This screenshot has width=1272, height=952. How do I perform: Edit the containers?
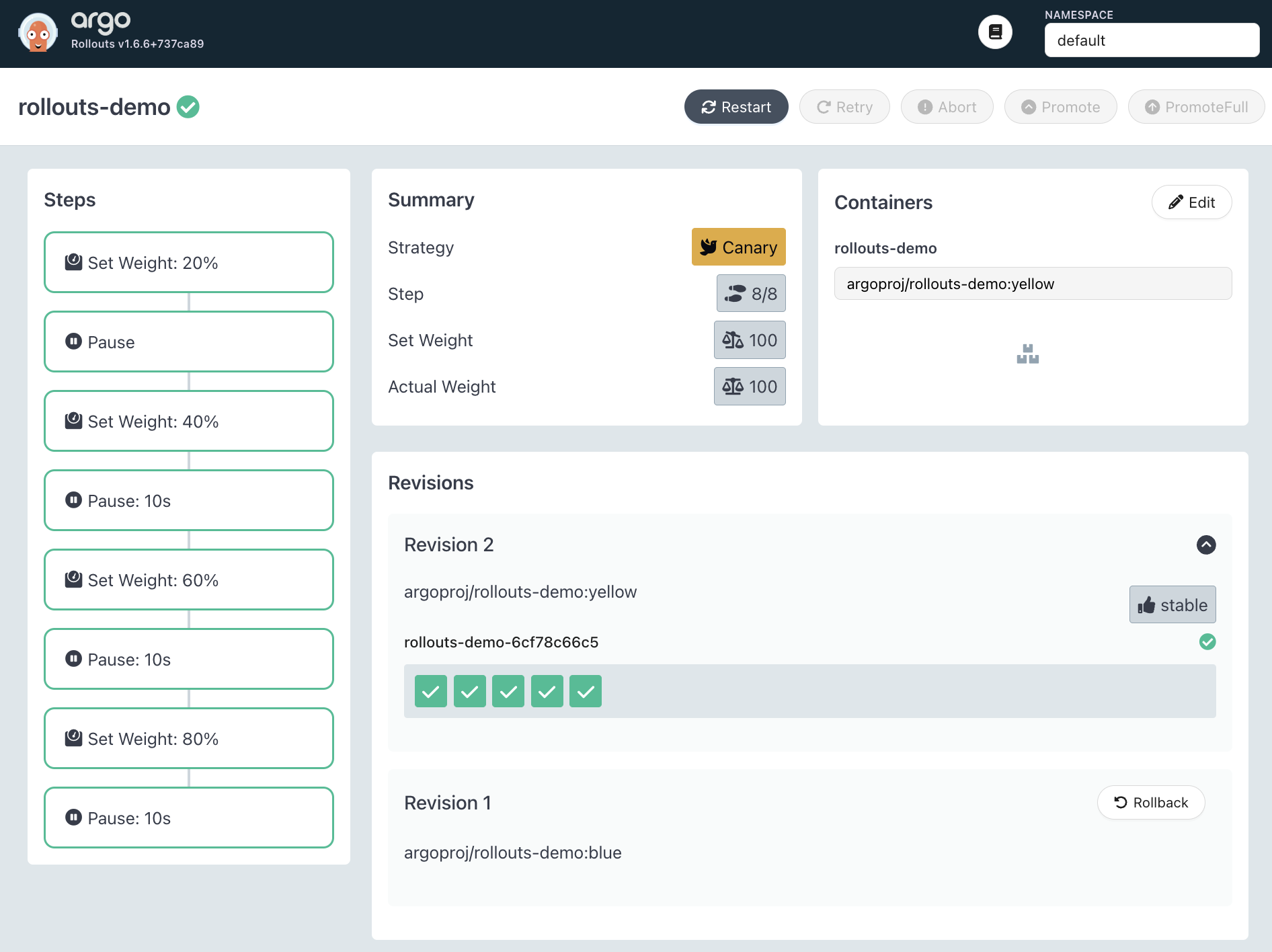point(1191,202)
